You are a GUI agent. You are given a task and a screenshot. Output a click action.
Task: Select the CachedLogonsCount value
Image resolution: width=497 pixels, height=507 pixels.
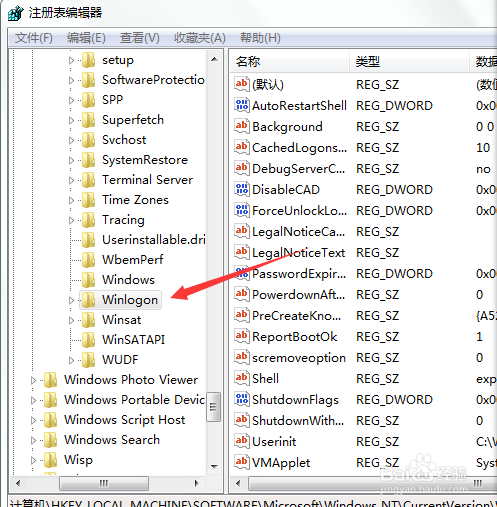tap(299, 148)
